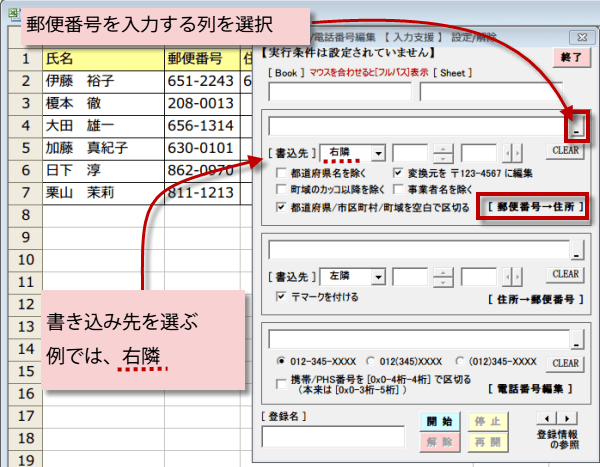
Task: Click CLEAR in the postal code section
Action: [565, 150]
